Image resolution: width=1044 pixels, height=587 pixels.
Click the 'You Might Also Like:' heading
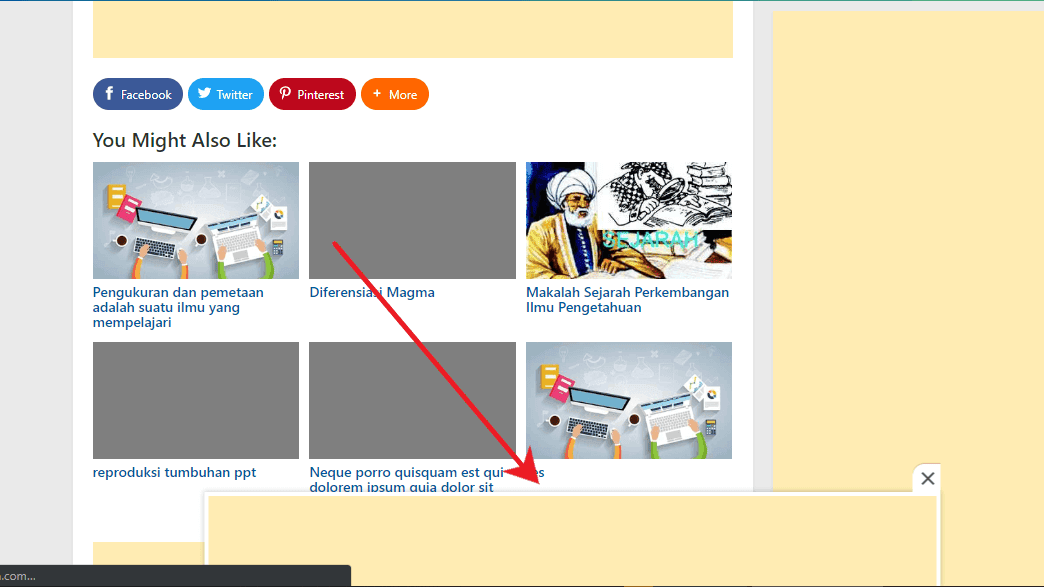click(184, 140)
